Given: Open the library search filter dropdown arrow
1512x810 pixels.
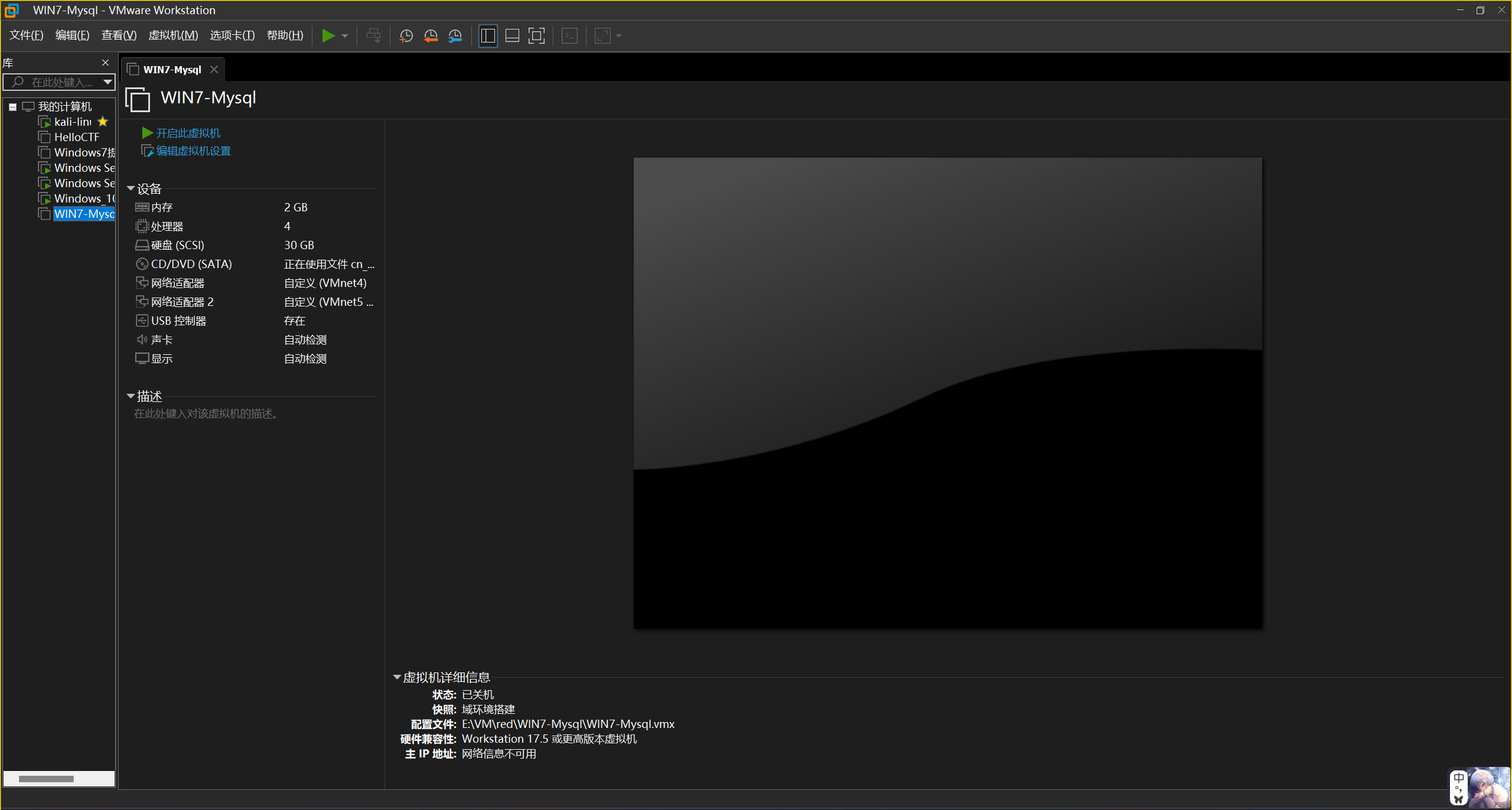Looking at the screenshot, I should point(107,82).
